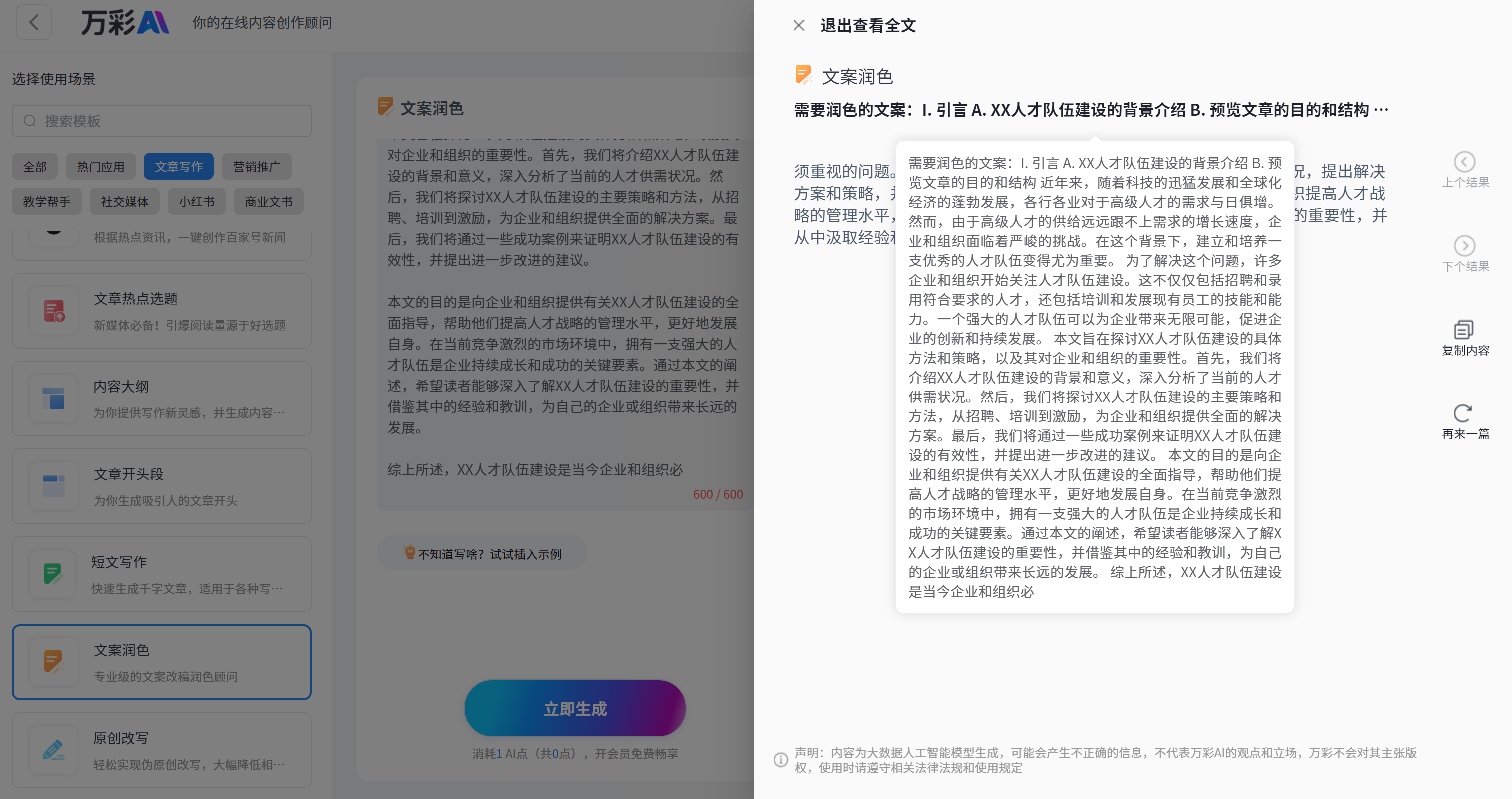Open the 内容大纲 template card
1512x799 pixels.
161,399
